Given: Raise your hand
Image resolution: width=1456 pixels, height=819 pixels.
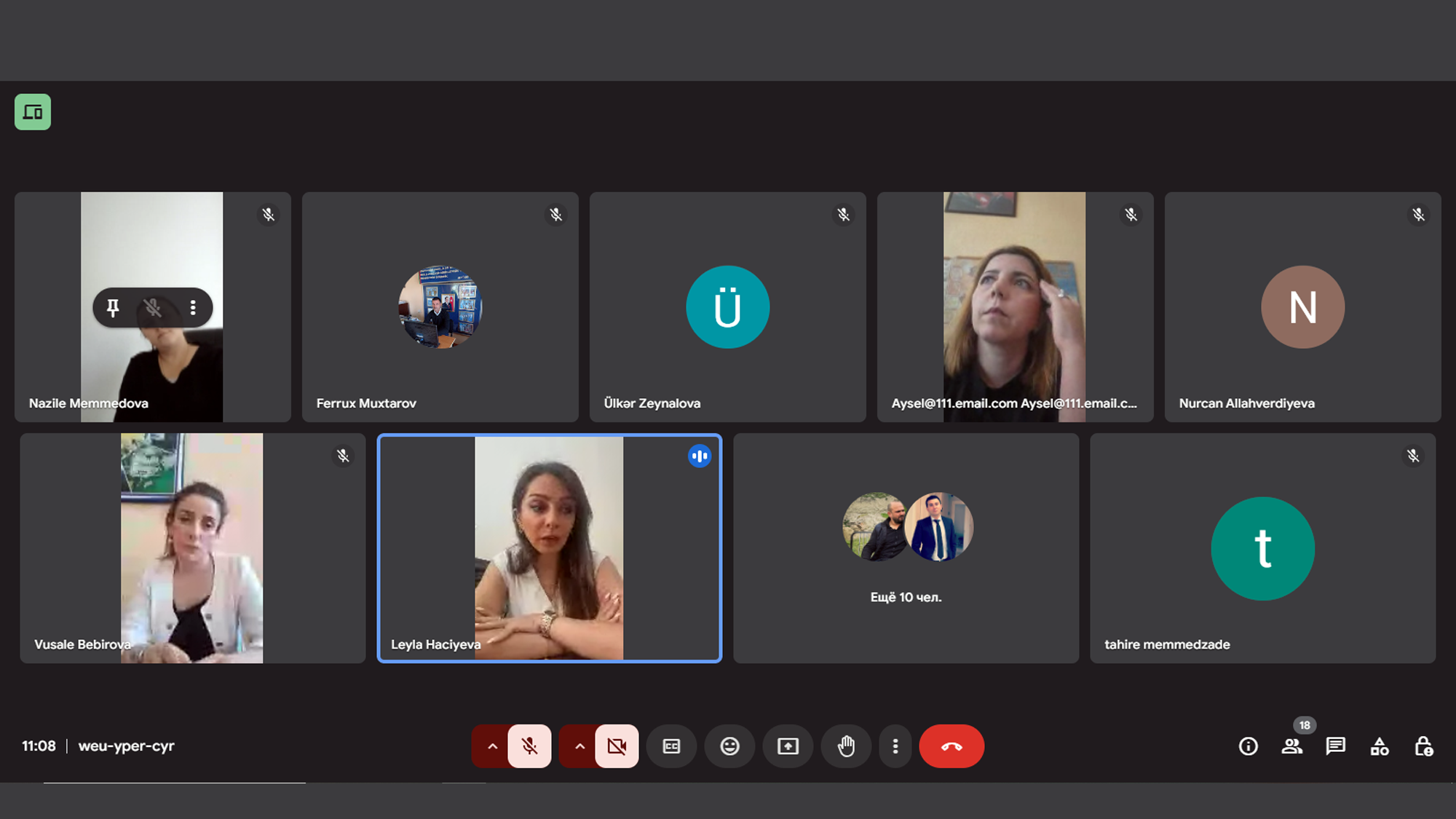Looking at the screenshot, I should [846, 746].
